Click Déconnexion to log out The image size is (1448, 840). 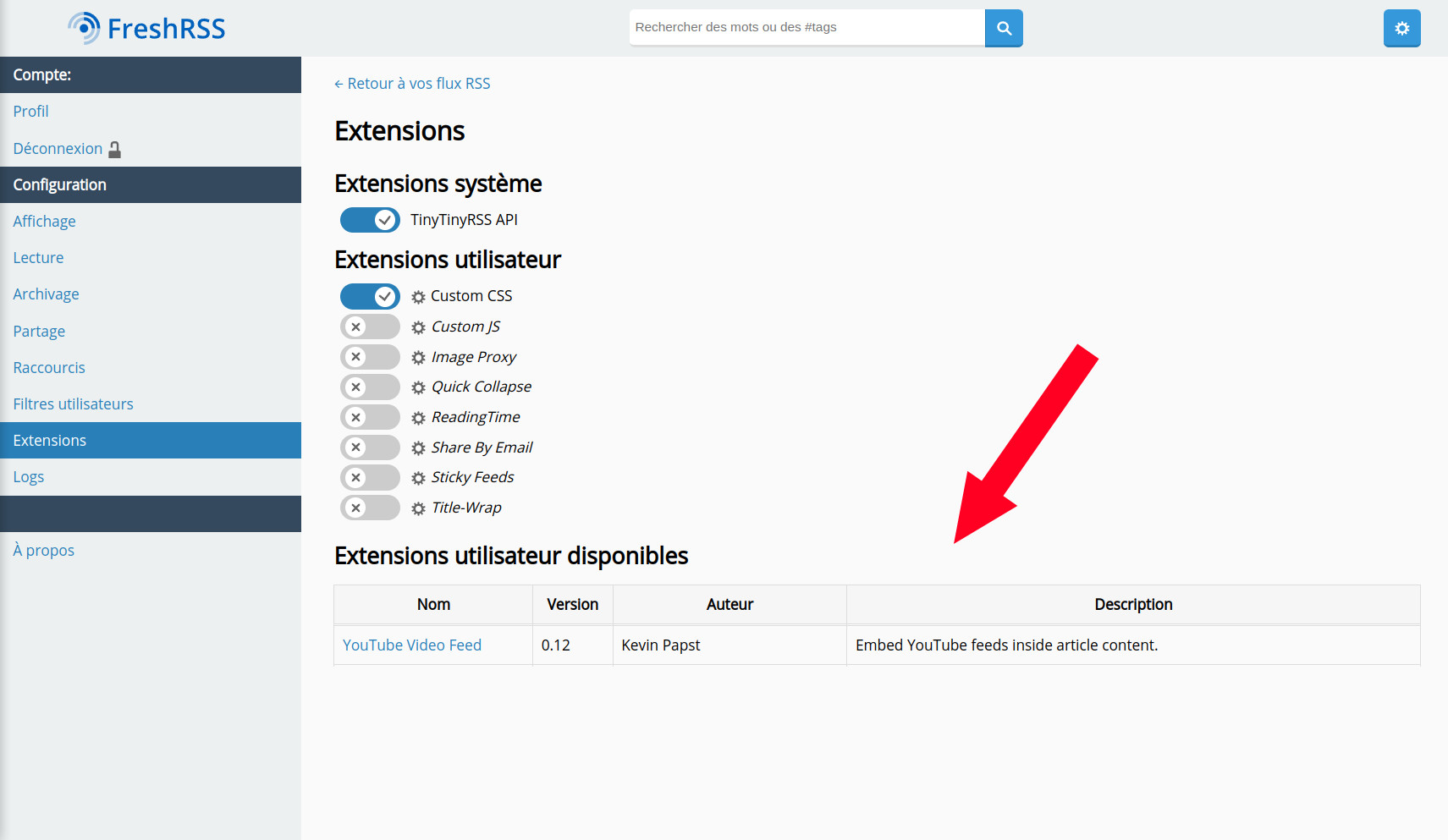[x=58, y=149]
